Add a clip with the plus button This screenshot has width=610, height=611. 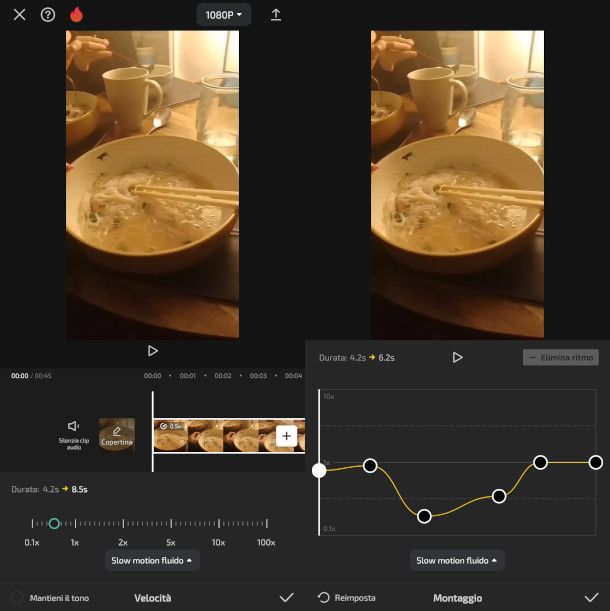(x=286, y=436)
